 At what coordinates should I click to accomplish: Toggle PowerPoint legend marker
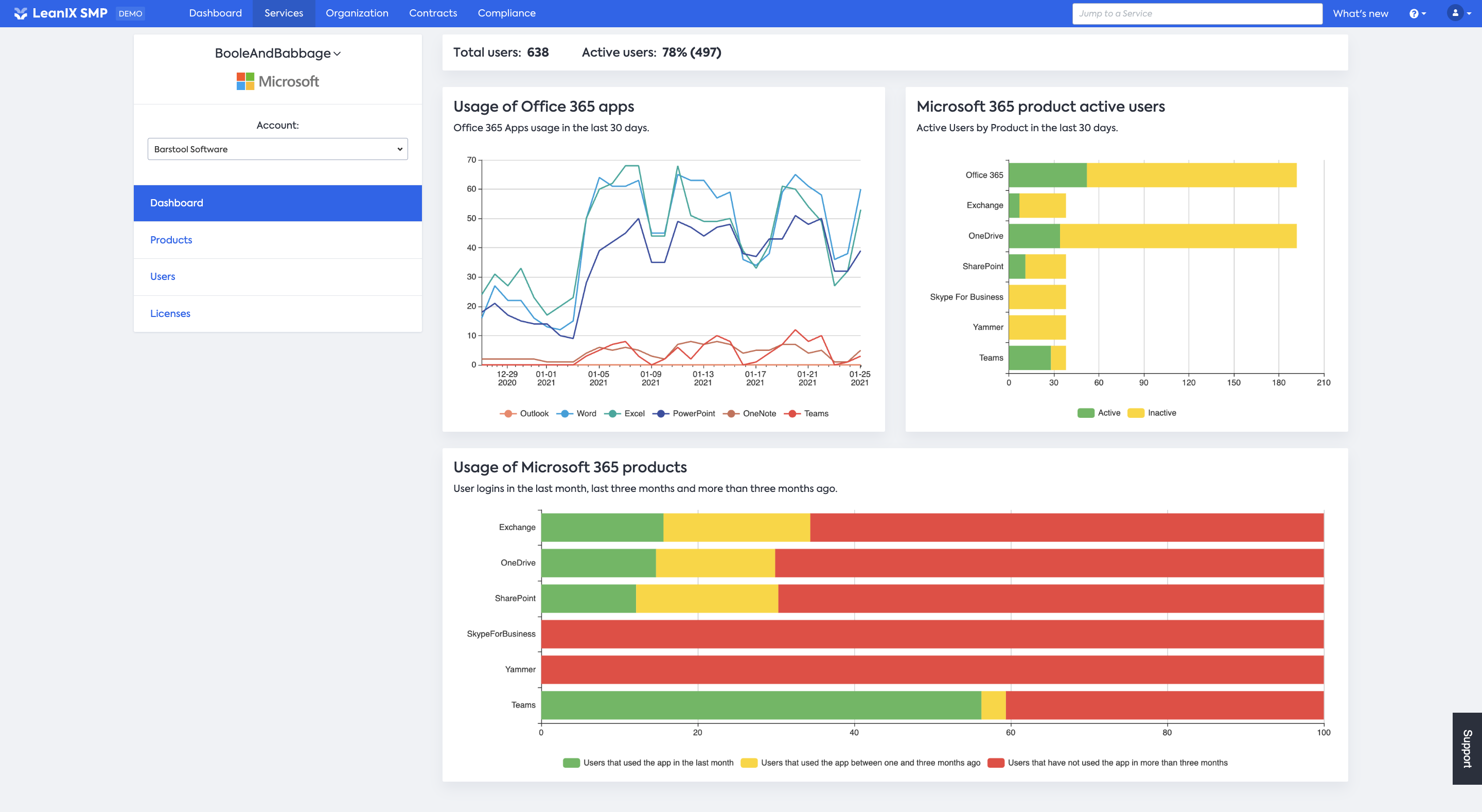(x=661, y=414)
